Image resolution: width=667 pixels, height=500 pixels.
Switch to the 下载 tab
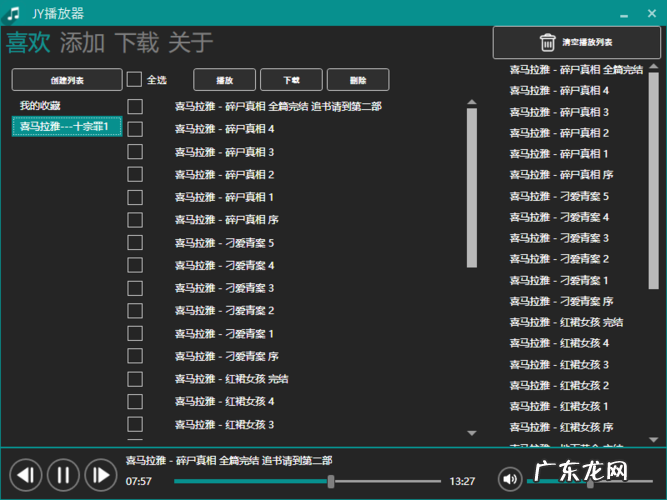pyautogui.click(x=137, y=43)
